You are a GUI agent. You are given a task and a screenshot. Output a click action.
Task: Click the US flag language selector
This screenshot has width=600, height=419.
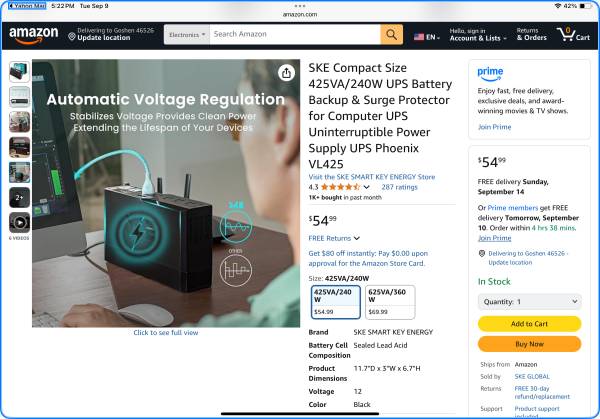pos(426,37)
